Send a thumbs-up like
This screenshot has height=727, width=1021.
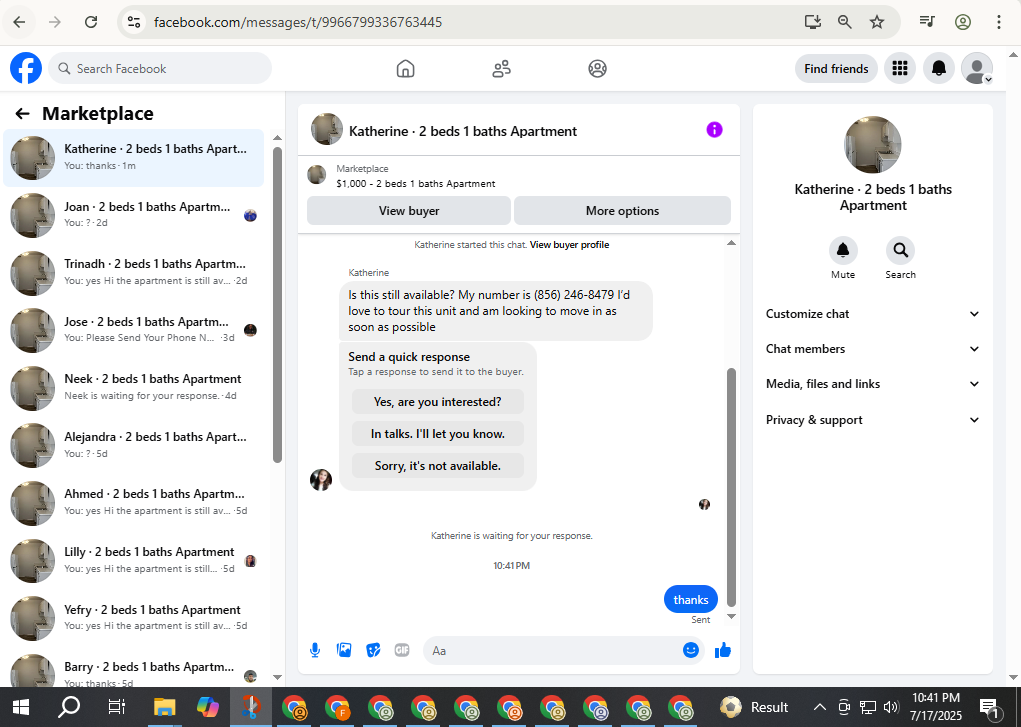[723, 650]
